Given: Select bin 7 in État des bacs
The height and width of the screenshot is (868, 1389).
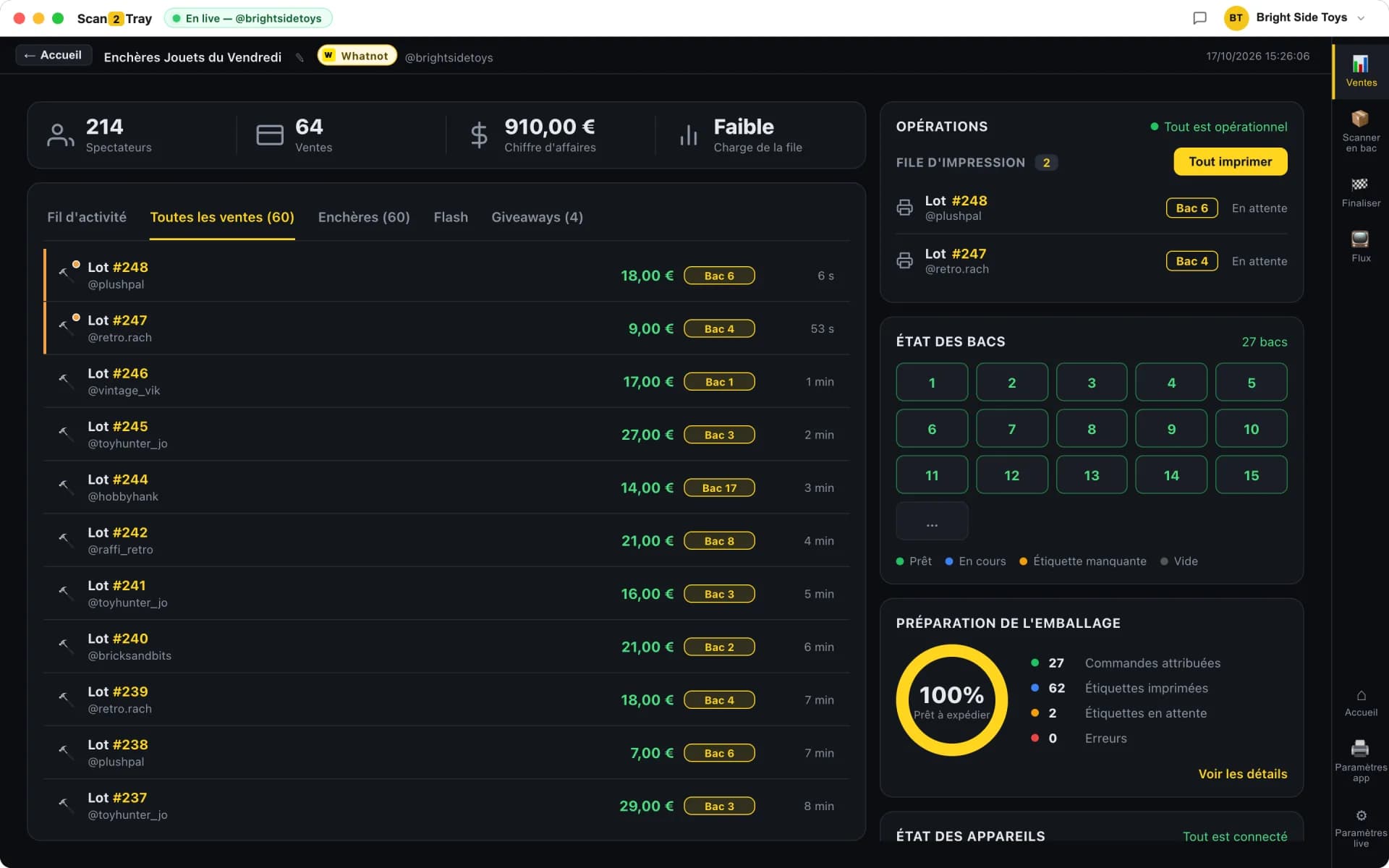Looking at the screenshot, I should (1011, 429).
